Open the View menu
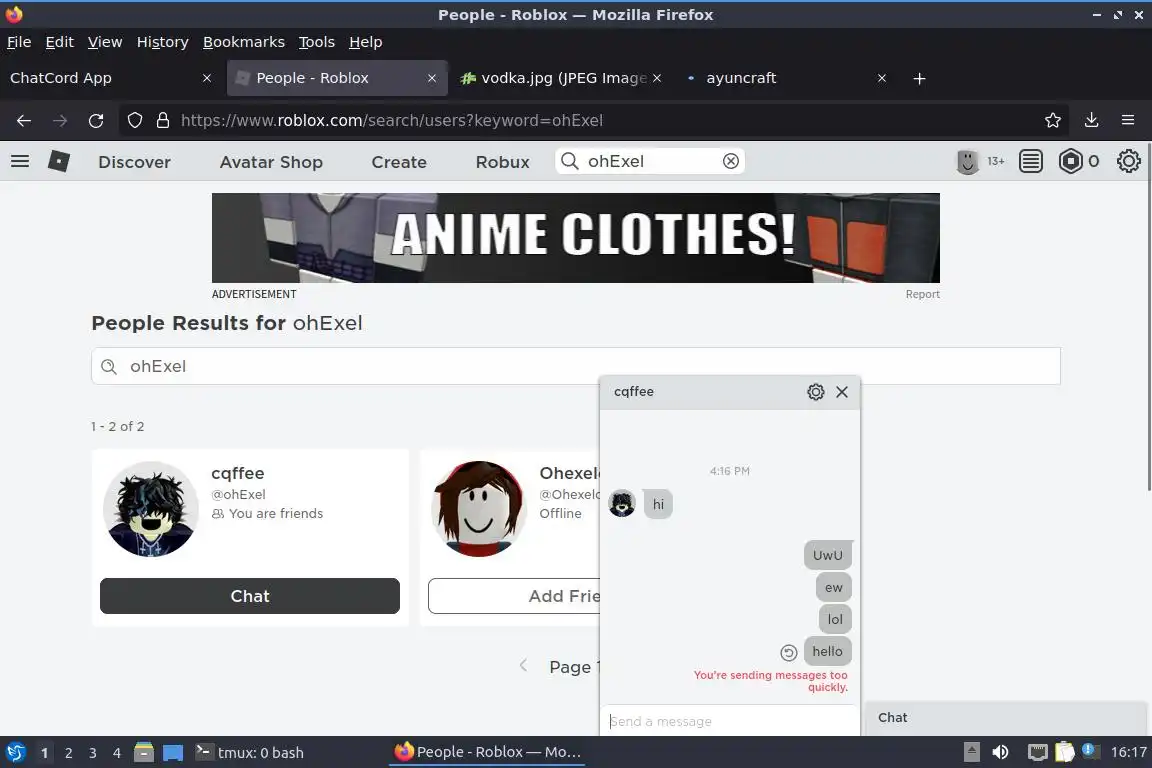Viewport: 1152px width, 768px height. click(x=105, y=42)
